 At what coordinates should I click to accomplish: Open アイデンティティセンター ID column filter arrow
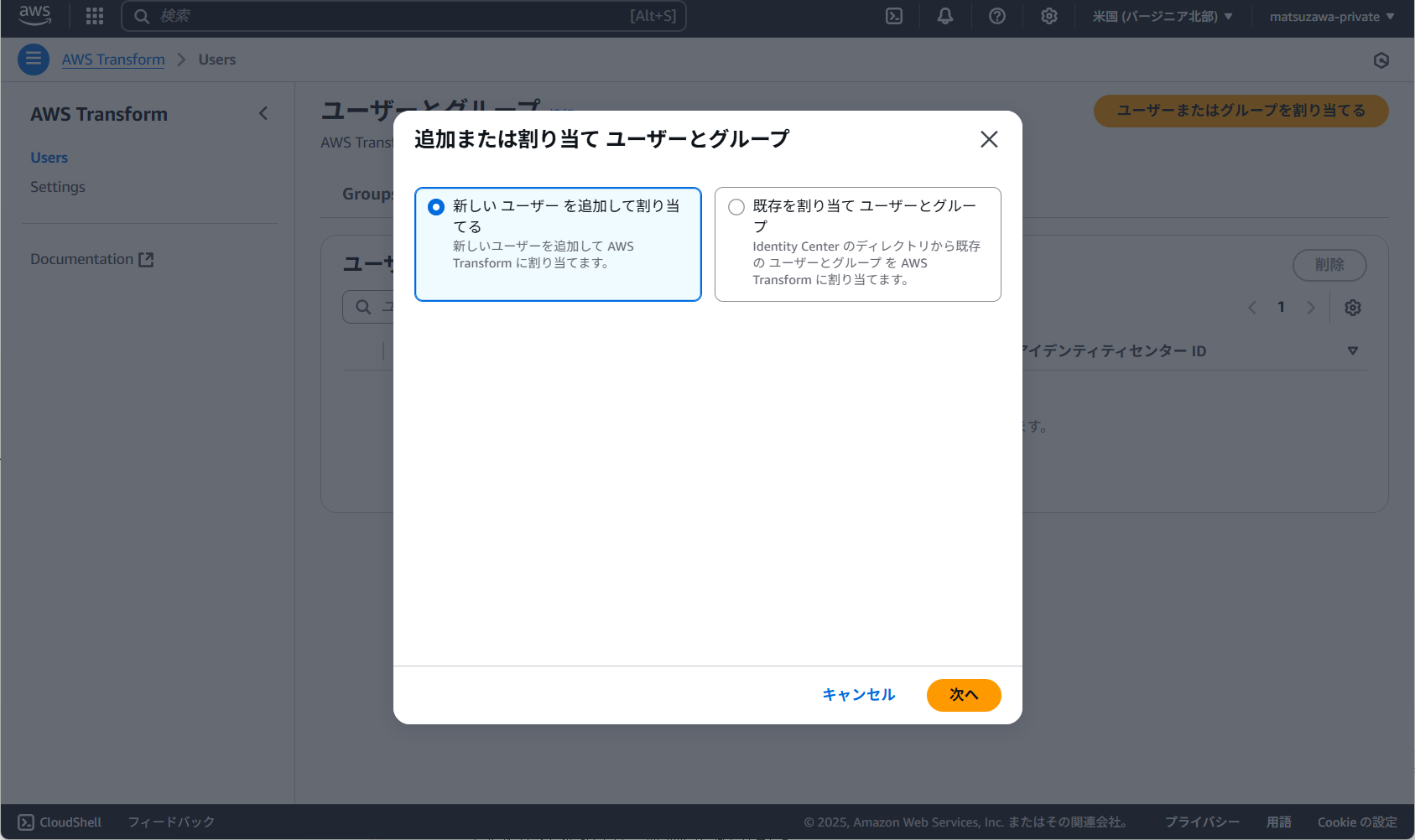click(x=1353, y=350)
